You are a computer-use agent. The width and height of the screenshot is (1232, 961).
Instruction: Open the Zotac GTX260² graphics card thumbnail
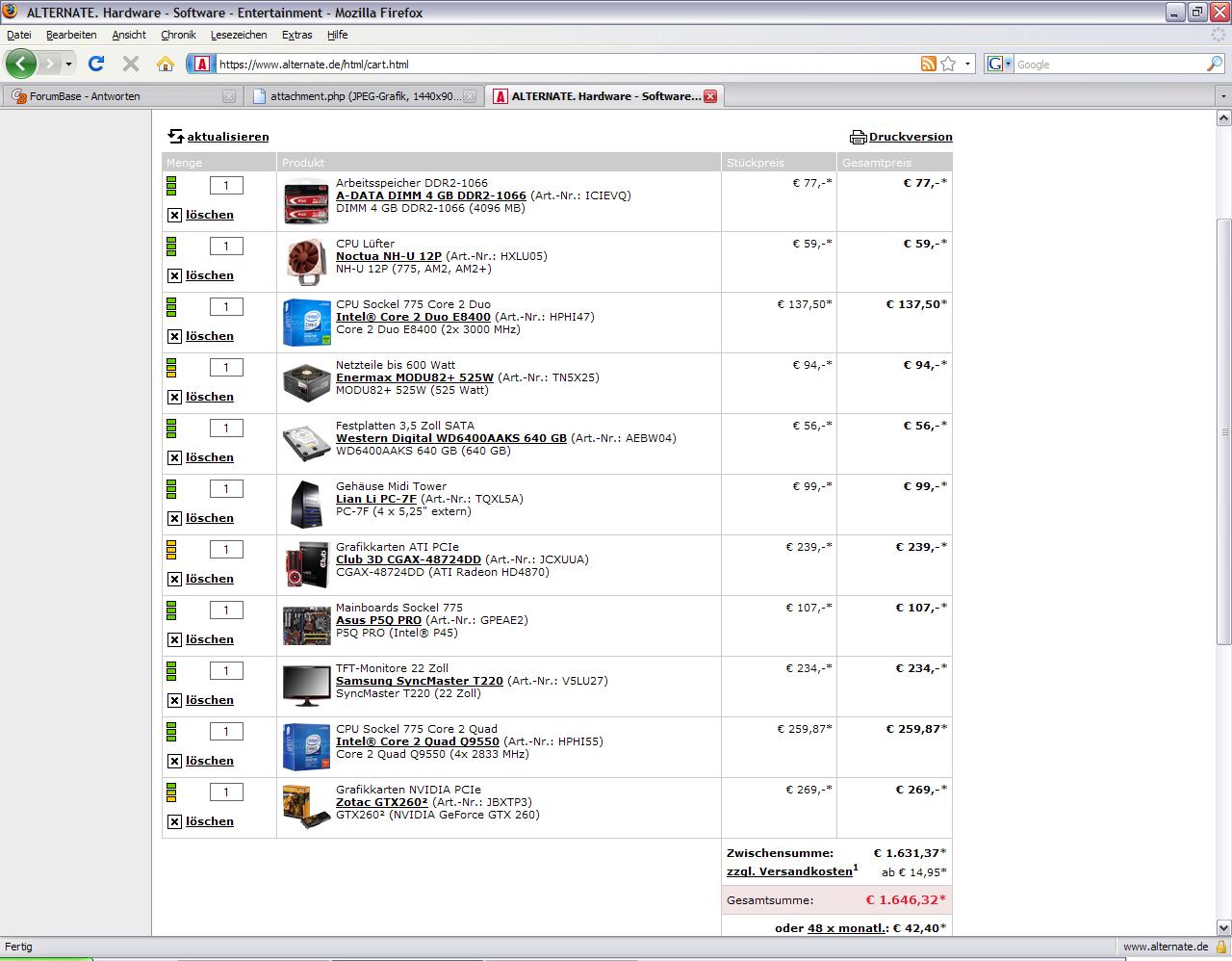point(306,807)
